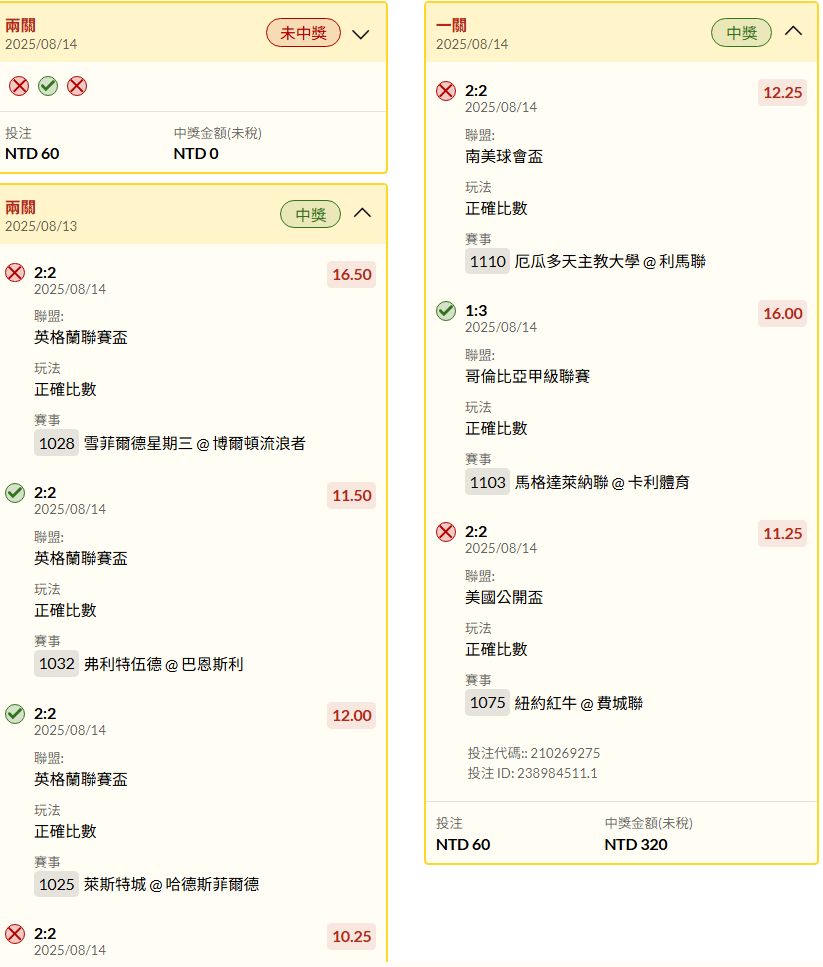
Task: Click 投注 ID 238984511.1 text
Action: (x=533, y=773)
